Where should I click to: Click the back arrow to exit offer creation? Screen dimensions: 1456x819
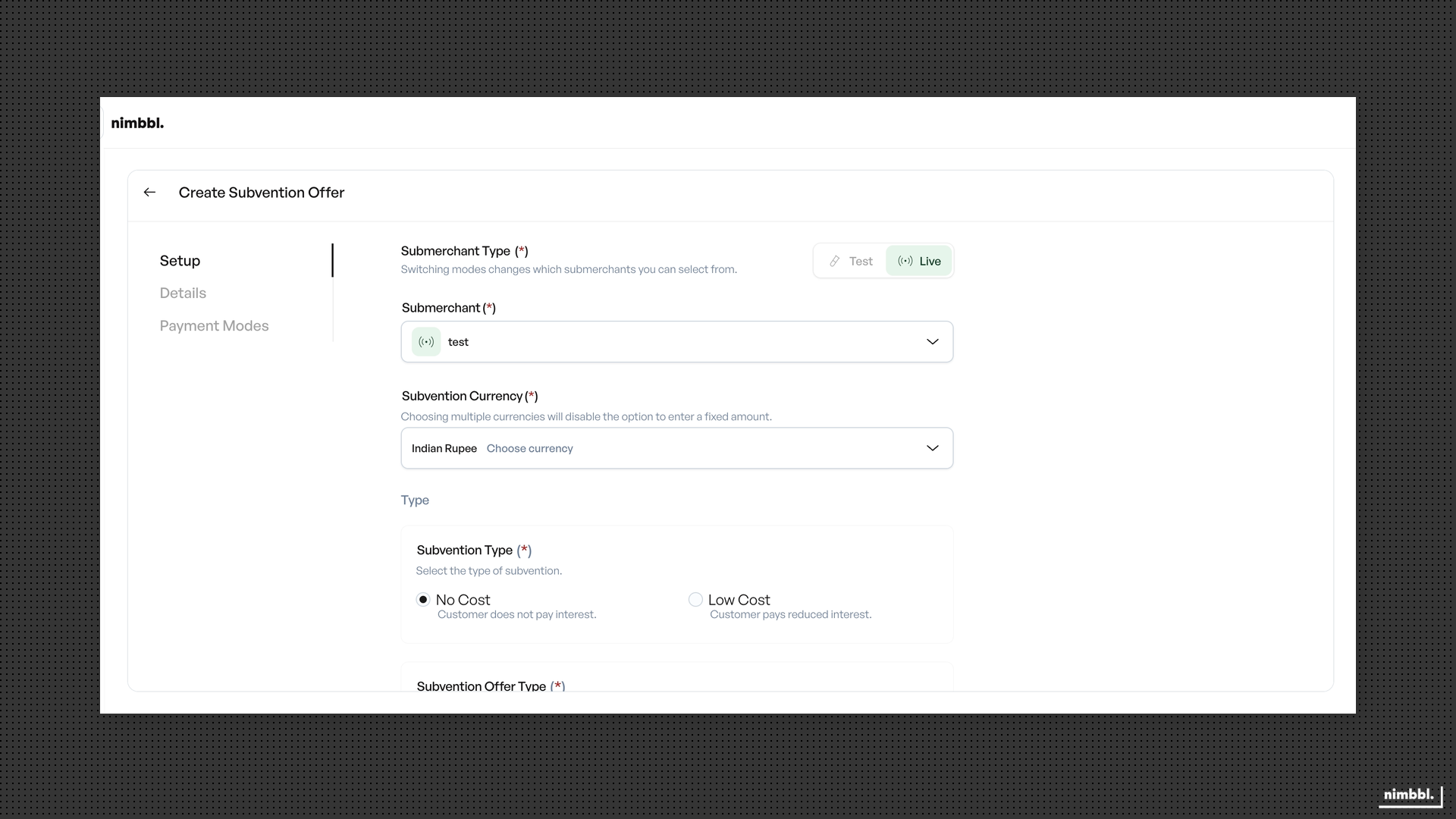(149, 192)
